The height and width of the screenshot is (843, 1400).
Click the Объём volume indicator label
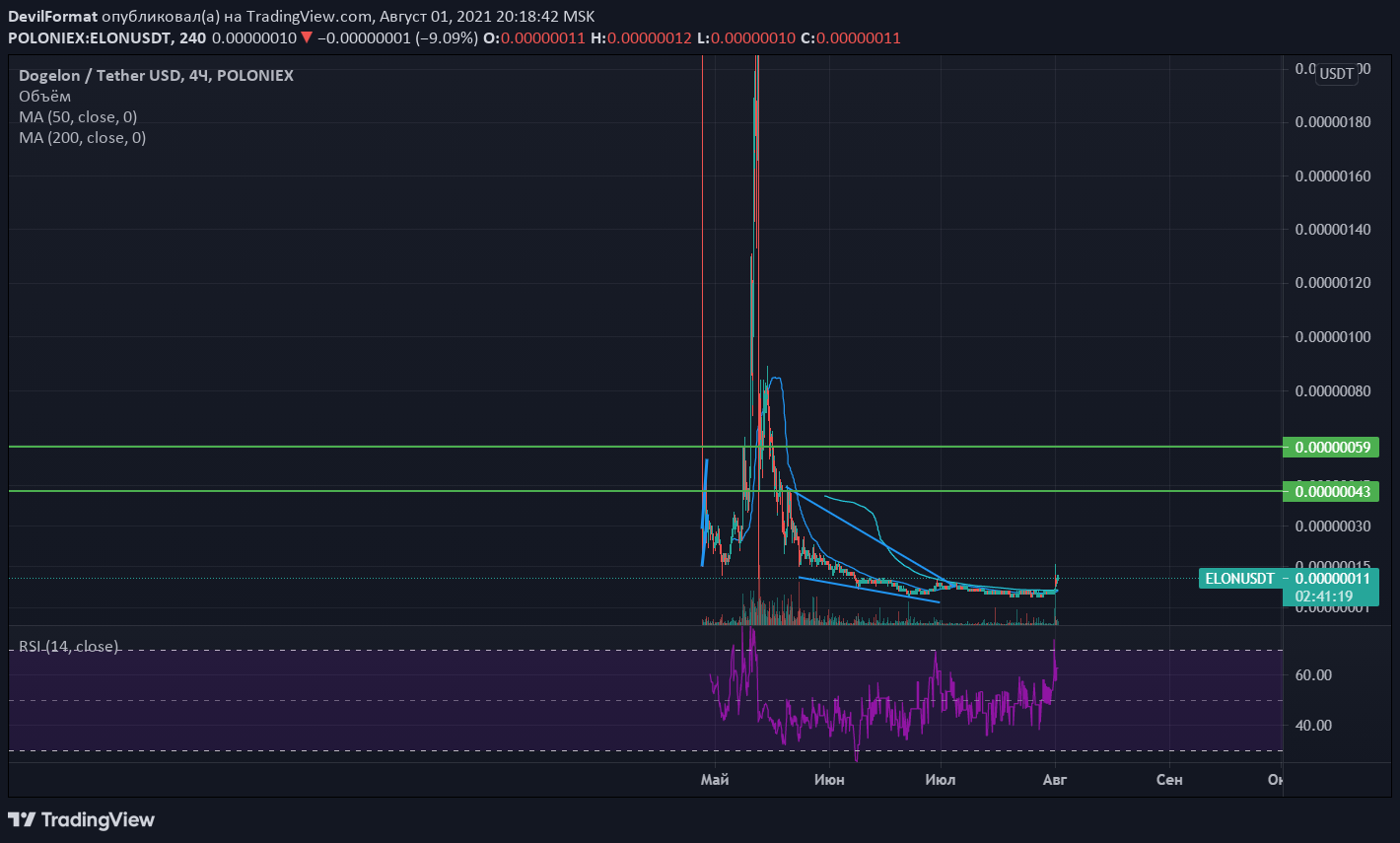(45, 96)
